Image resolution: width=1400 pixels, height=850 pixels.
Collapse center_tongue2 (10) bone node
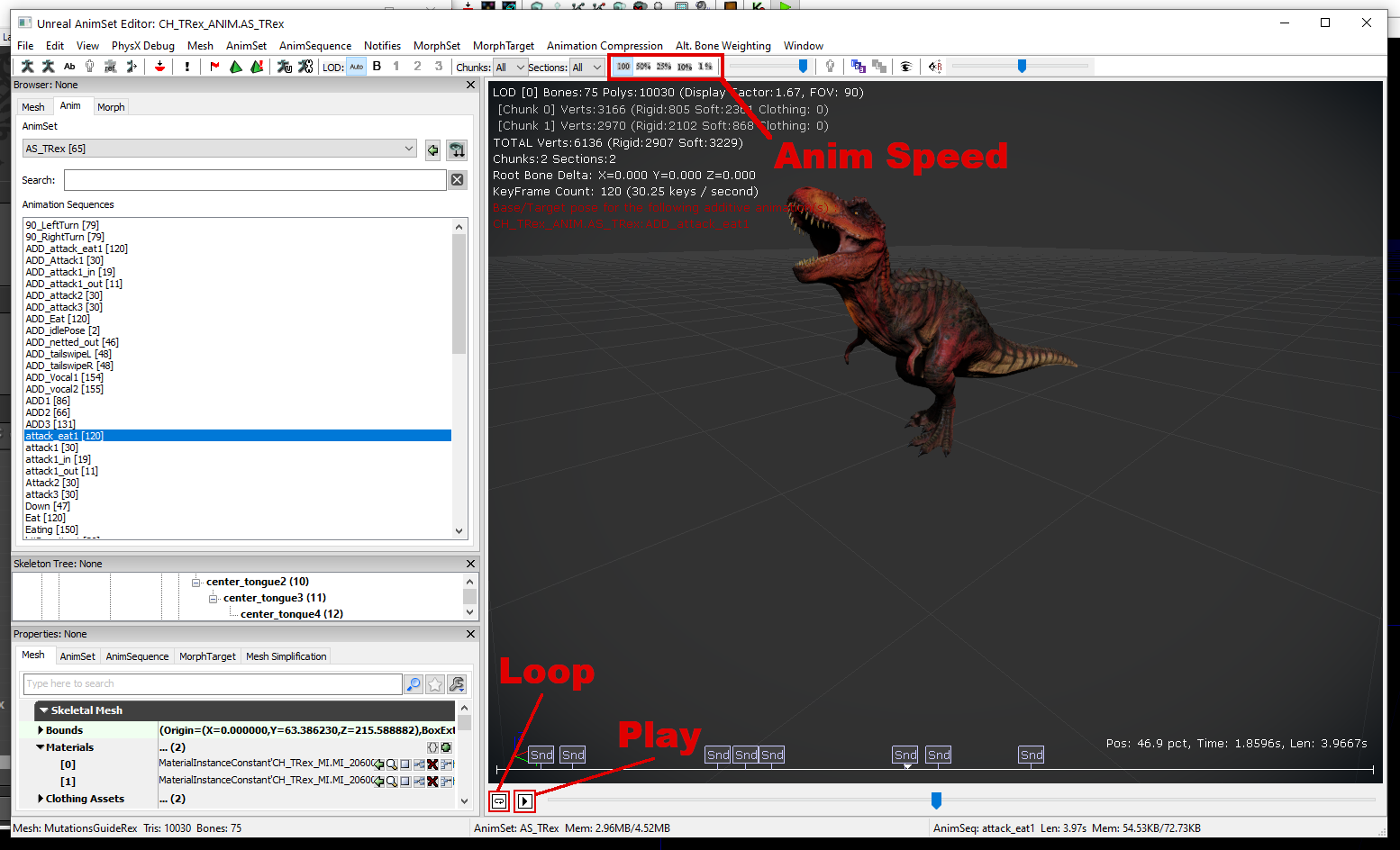196,583
